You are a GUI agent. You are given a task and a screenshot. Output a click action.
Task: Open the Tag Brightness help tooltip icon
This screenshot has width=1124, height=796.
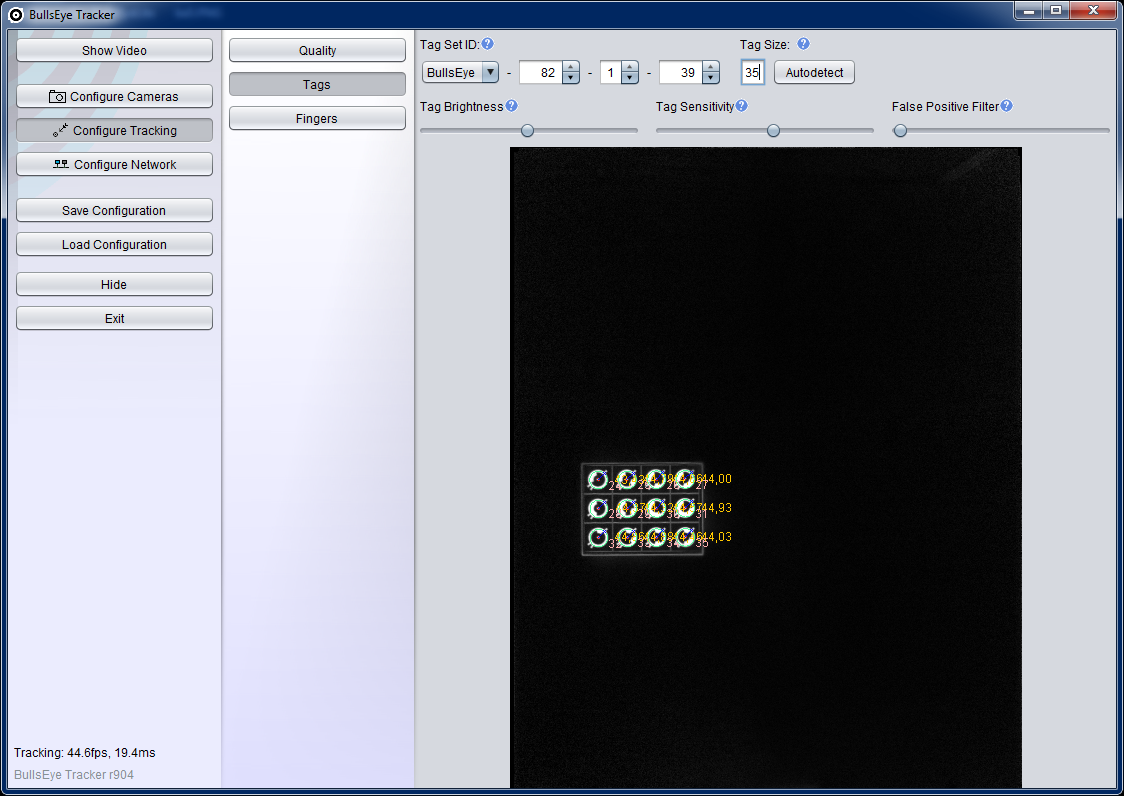(512, 106)
